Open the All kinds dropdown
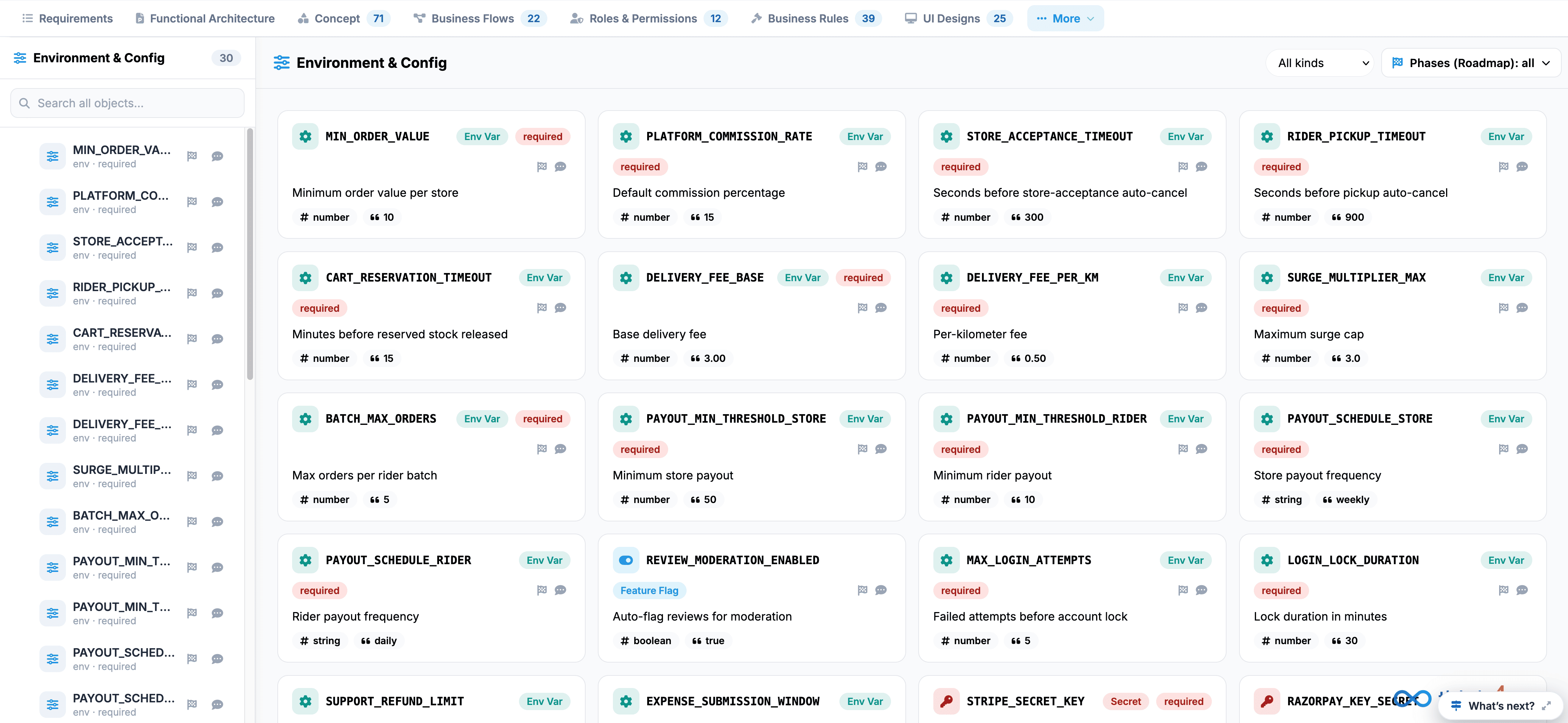 pyautogui.click(x=1319, y=63)
